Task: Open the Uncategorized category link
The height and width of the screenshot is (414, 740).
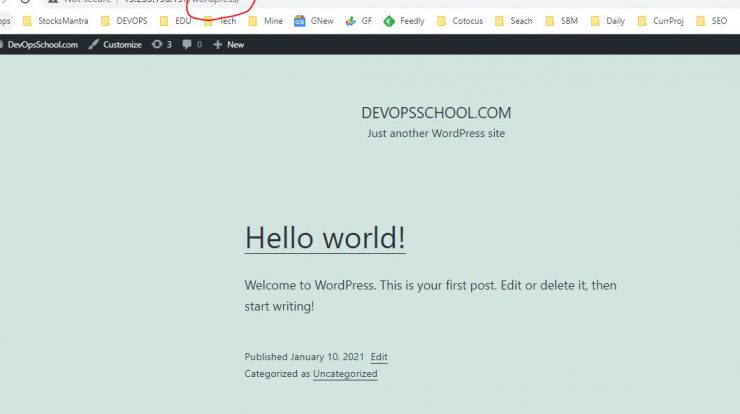Action: 345,374
